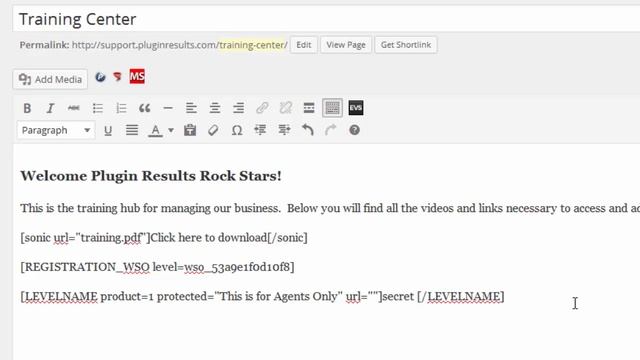Viewport: 640px width, 360px height.
Task: Click the red MS shortcode icon
Action: coord(137,76)
